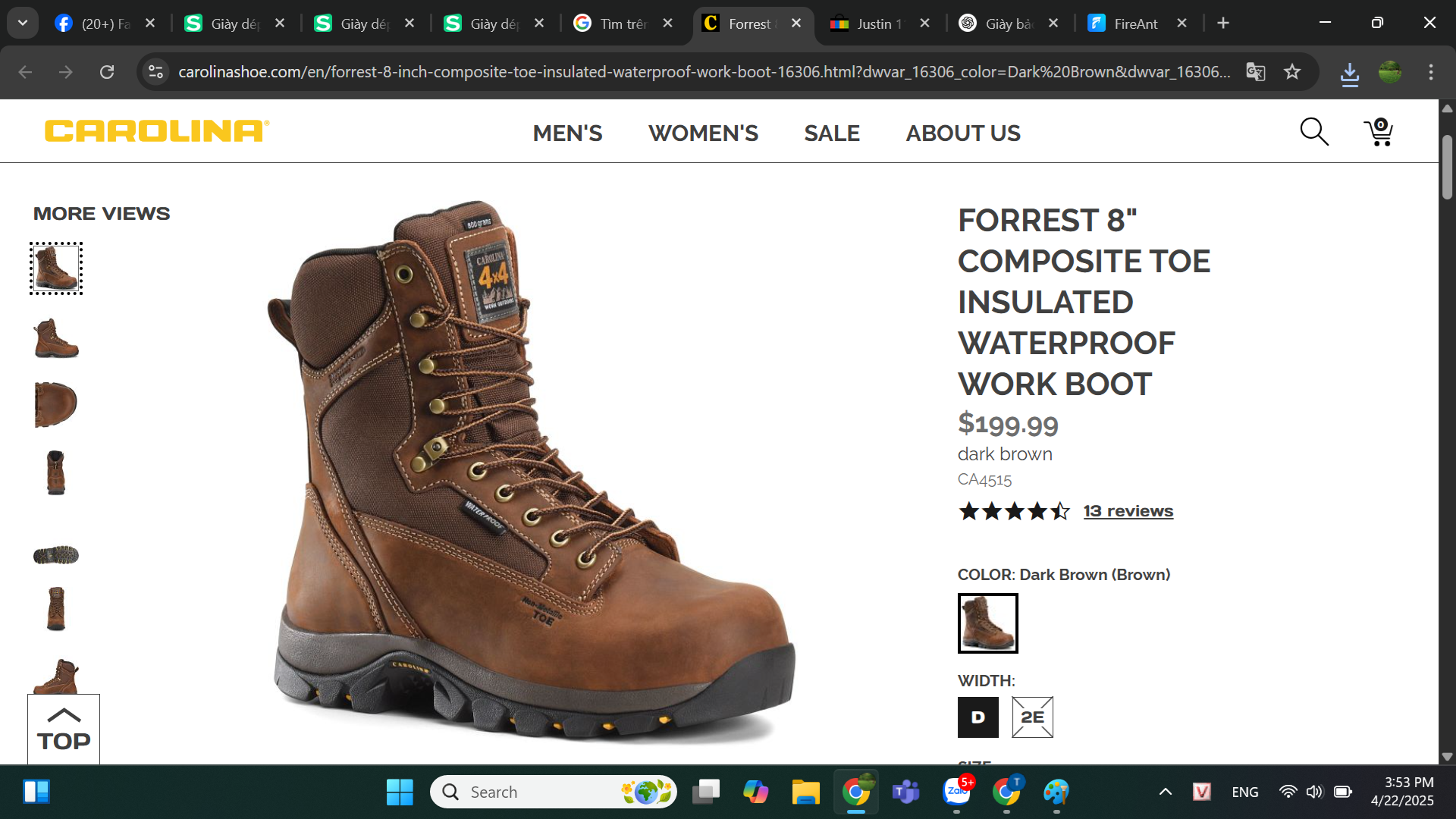Switch to the Google search tab
Image resolution: width=1456 pixels, height=819 pixels.
point(622,24)
